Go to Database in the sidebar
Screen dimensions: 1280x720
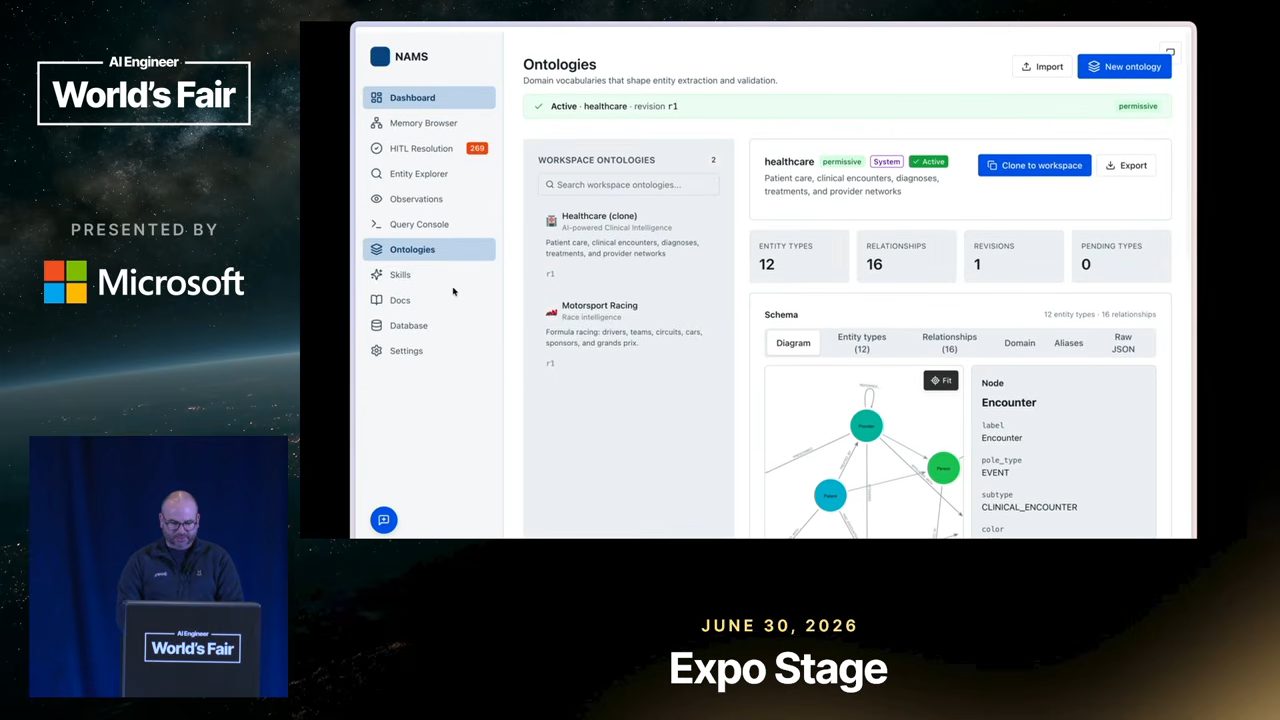(429, 325)
